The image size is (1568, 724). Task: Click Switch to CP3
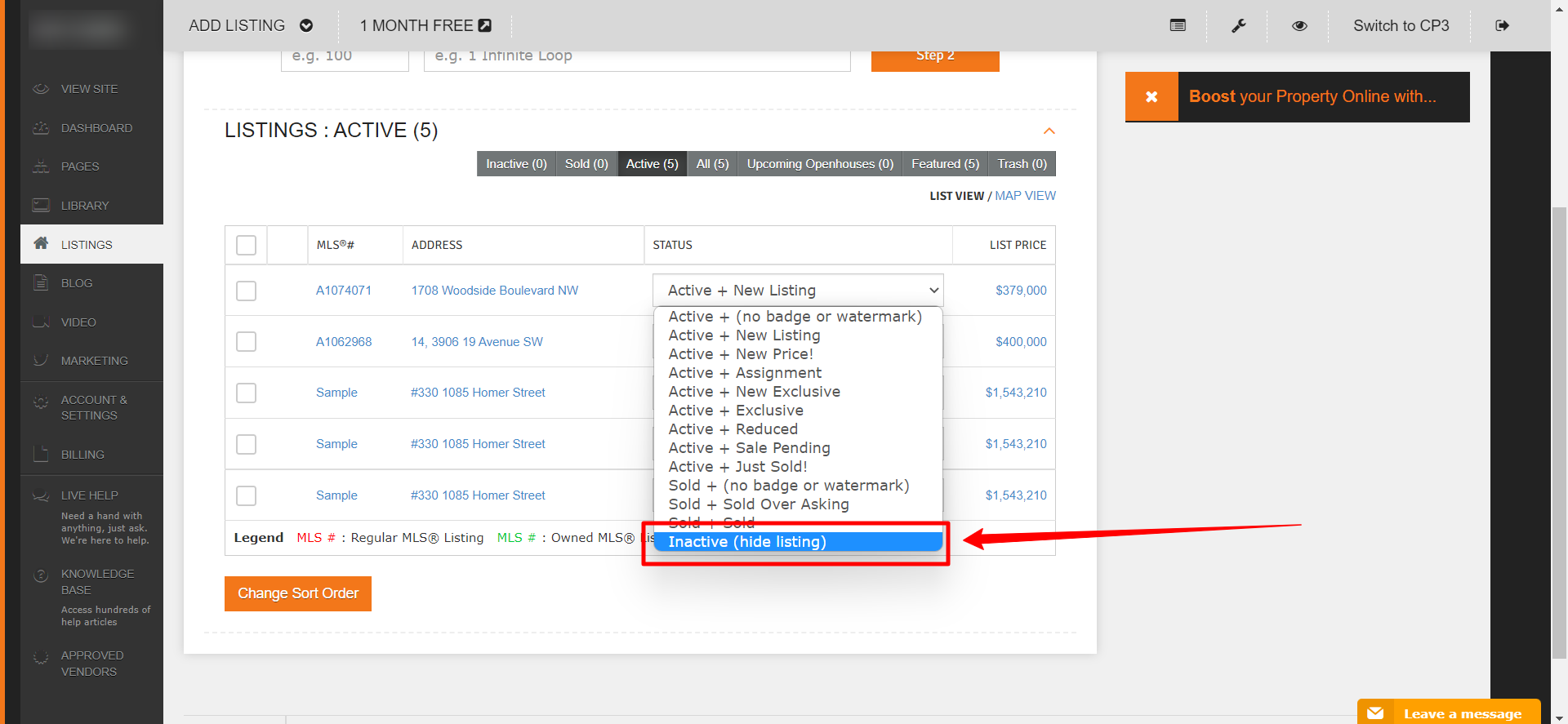tap(1401, 25)
